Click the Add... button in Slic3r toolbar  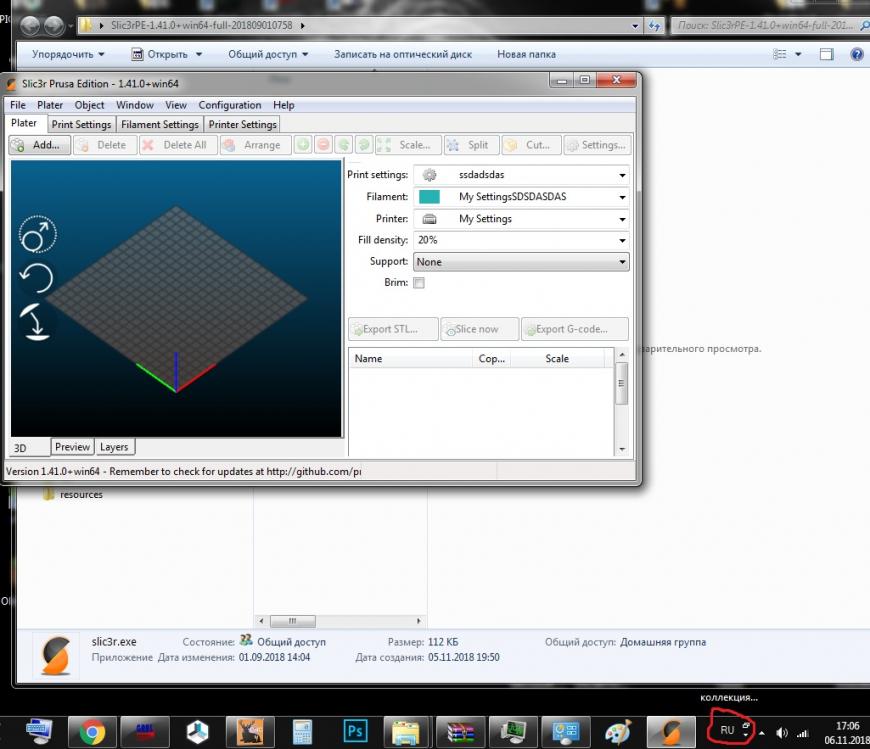(x=39, y=145)
